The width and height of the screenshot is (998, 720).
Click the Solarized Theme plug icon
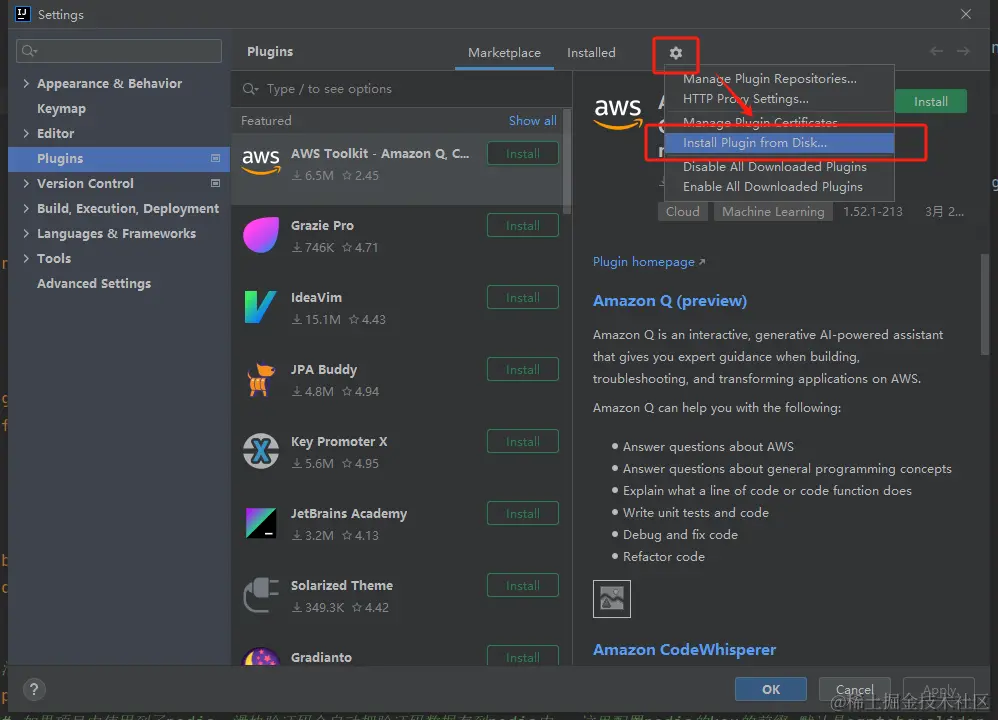click(261, 595)
